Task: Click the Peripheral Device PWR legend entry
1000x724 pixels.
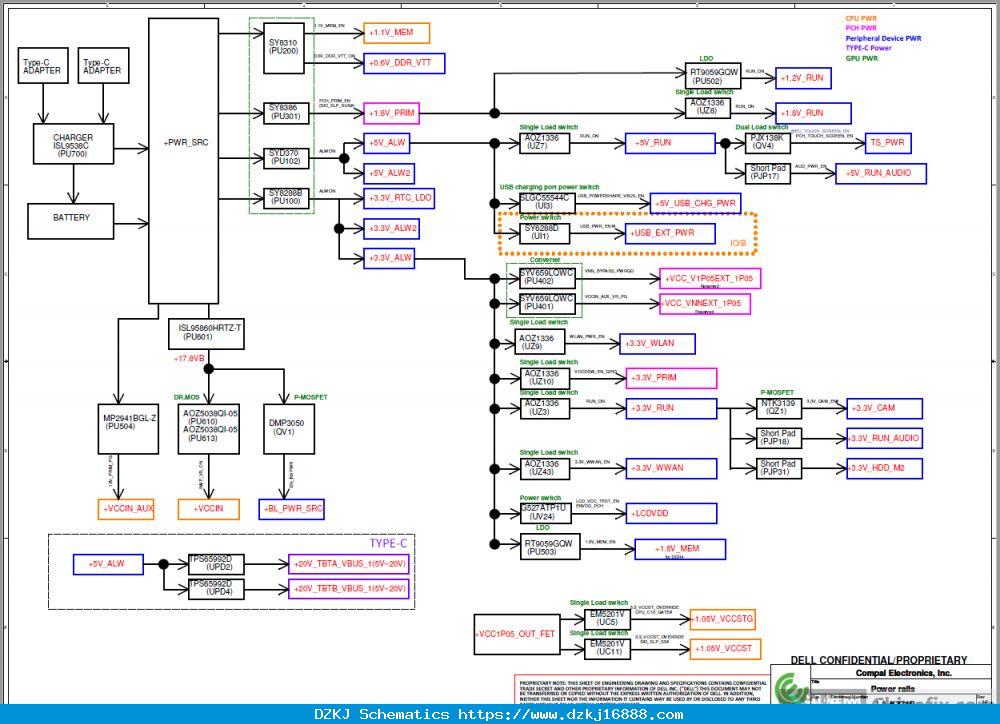Action: 883,38
